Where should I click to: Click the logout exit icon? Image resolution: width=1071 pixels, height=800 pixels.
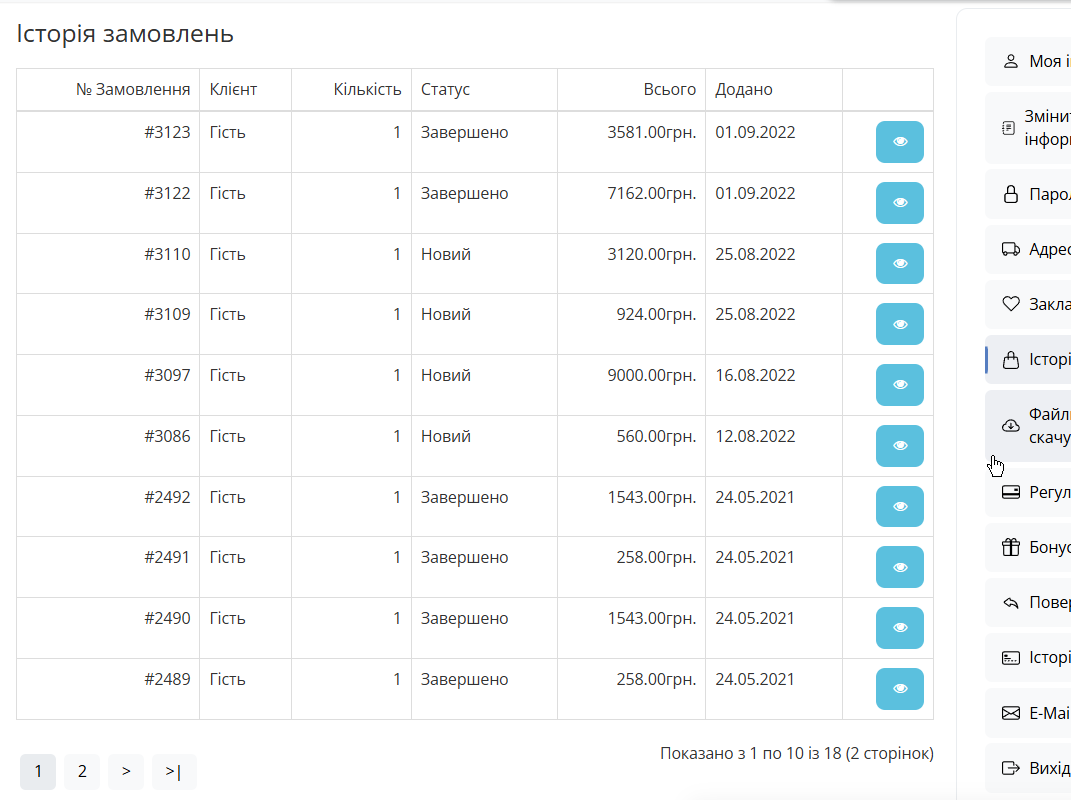1010,768
